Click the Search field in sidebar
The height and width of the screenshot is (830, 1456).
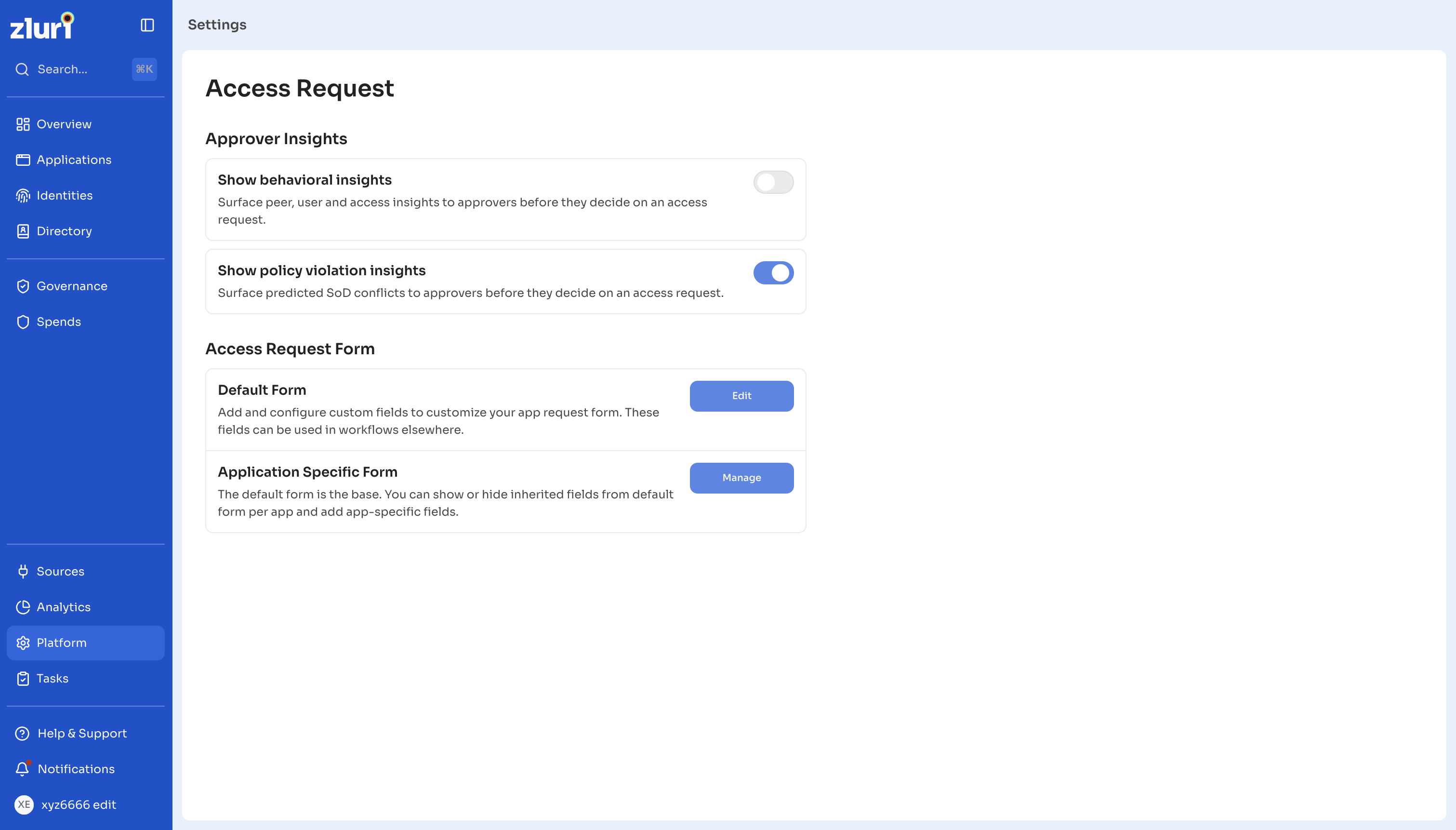[x=85, y=69]
